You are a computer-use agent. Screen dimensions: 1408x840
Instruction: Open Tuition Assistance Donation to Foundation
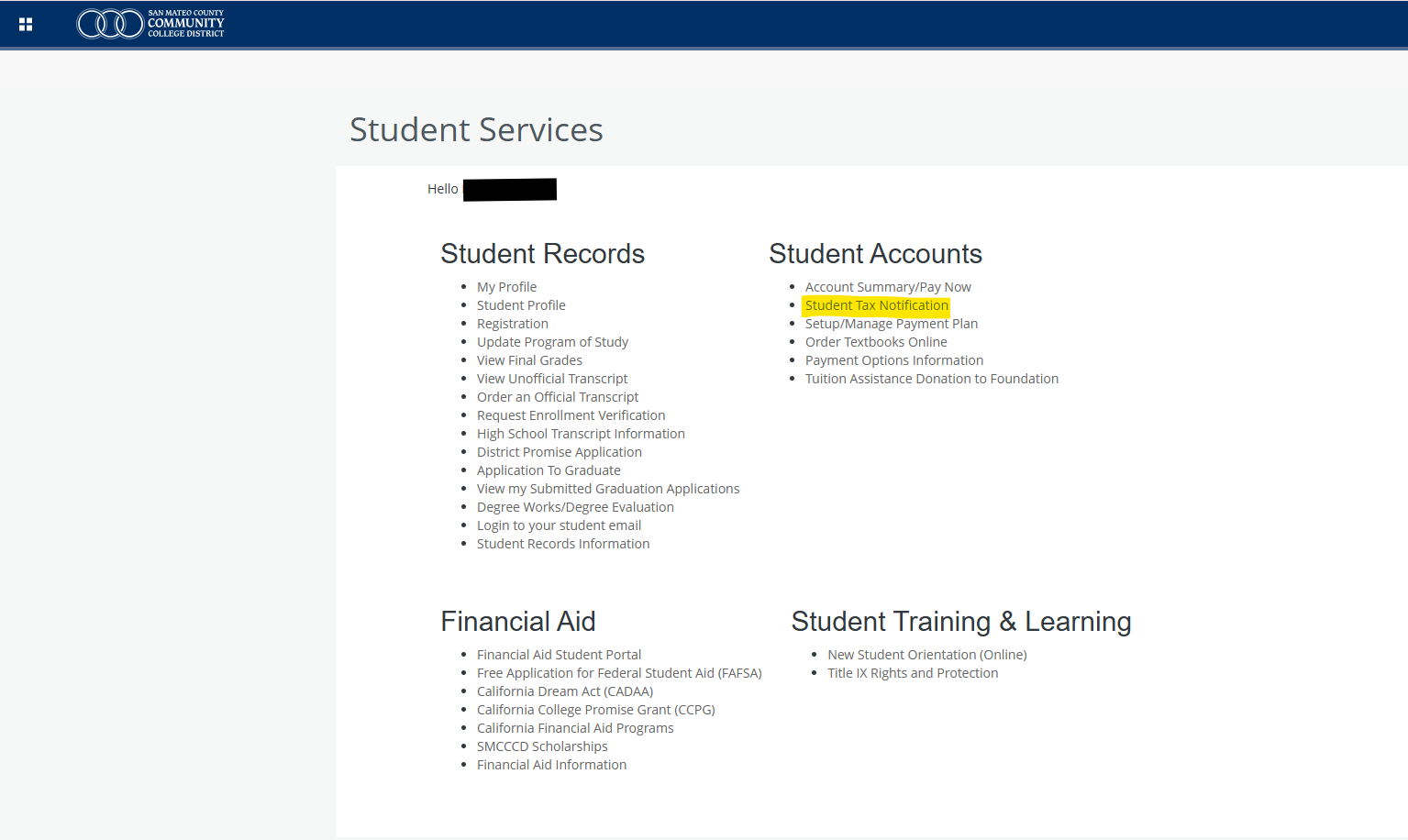(x=932, y=379)
